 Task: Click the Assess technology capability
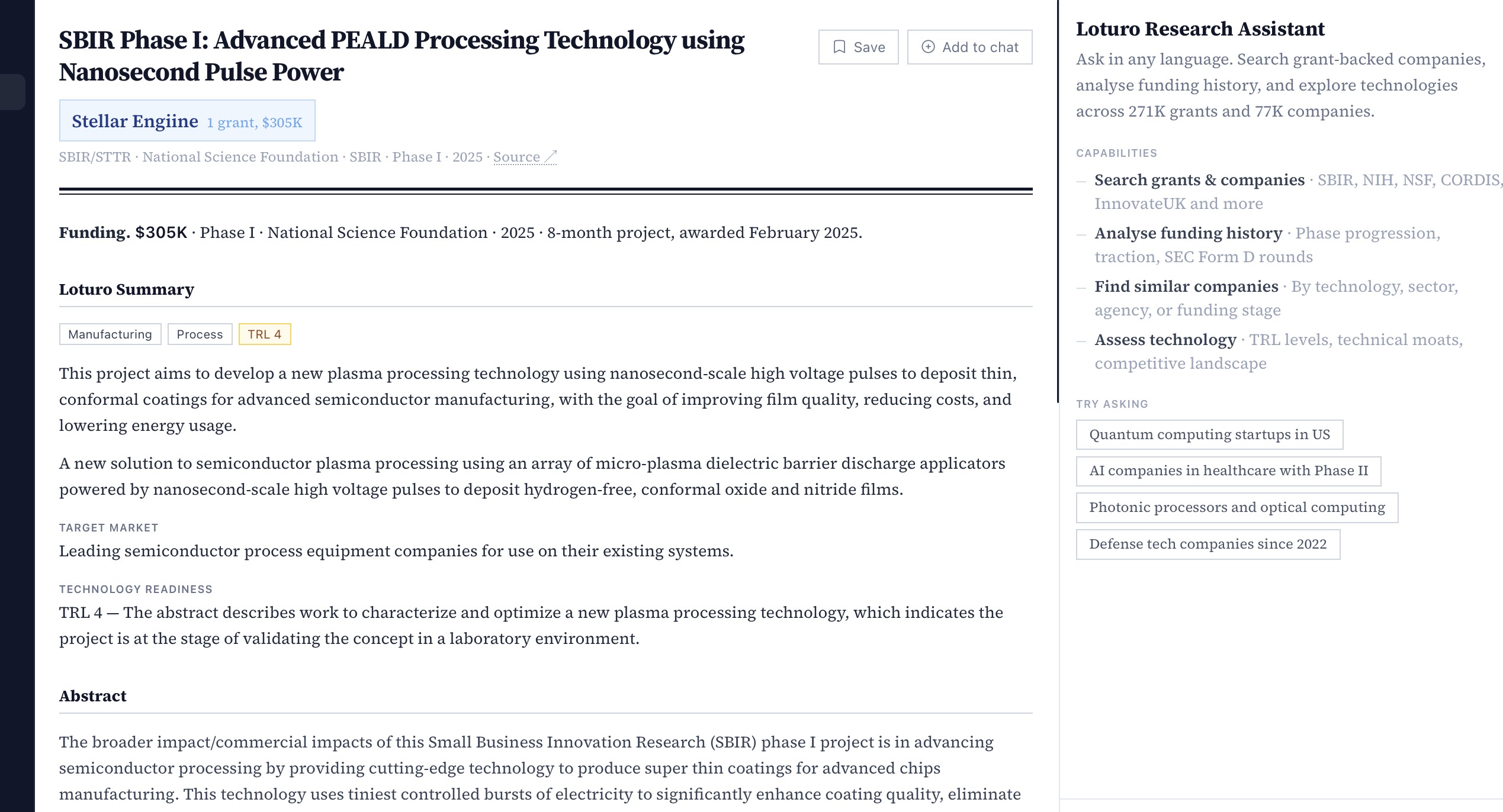tap(1165, 340)
